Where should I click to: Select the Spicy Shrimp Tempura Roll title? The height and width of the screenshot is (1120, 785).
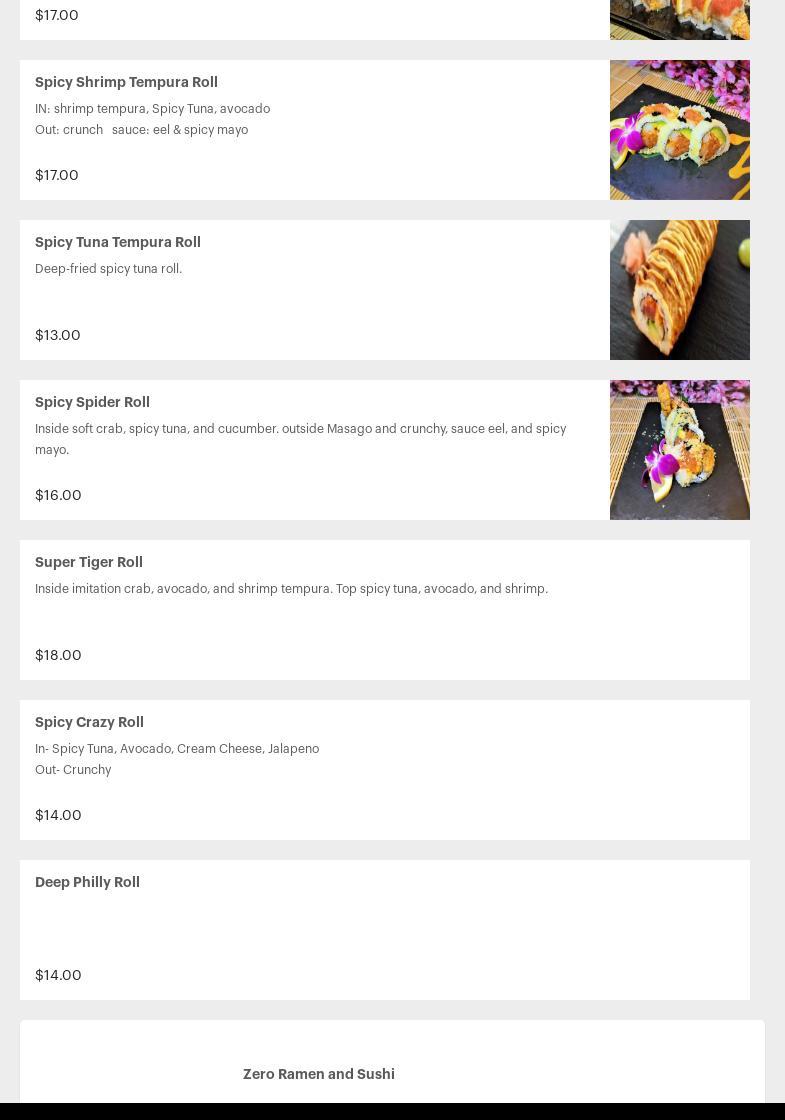point(126,82)
